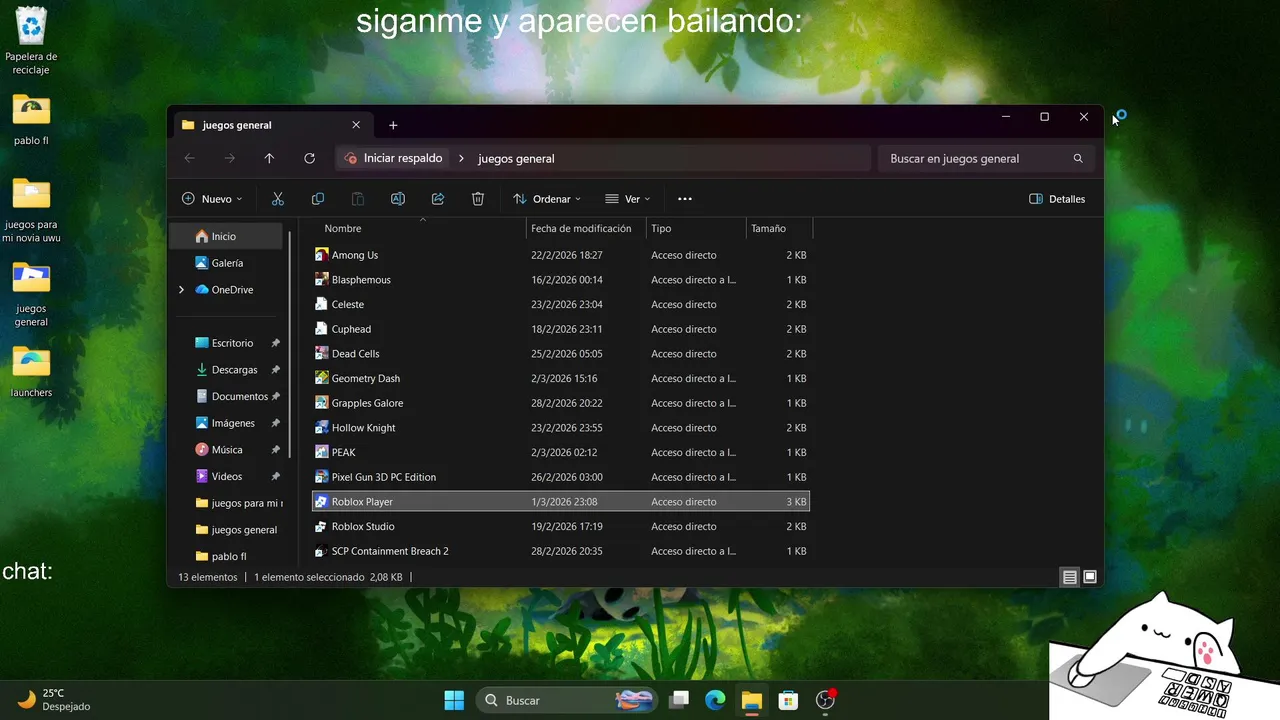The height and width of the screenshot is (720, 1280).
Task: Click the Copy icon in toolbar
Action: (x=318, y=199)
